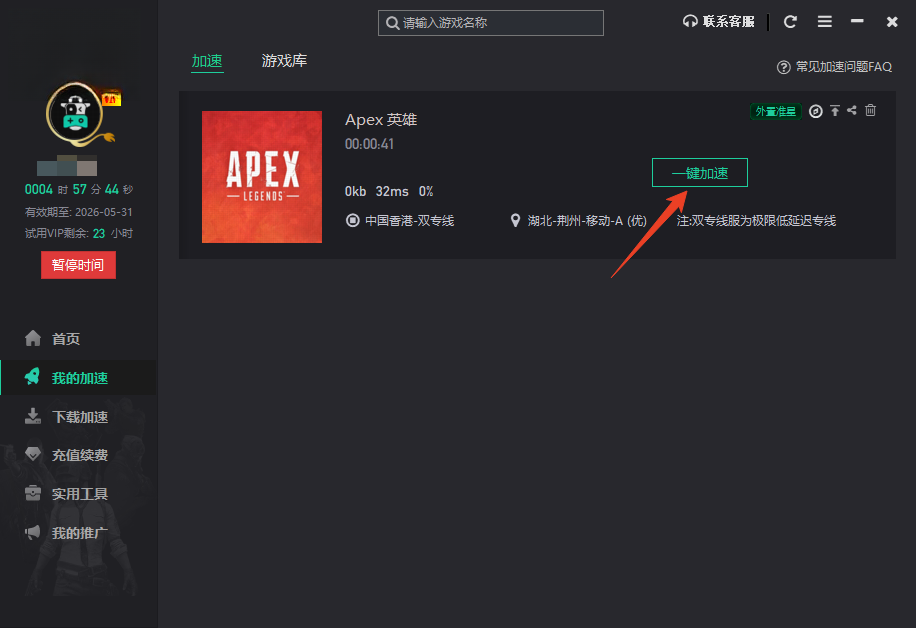The image size is (916, 628).
Task: Click the compass icon on Apex card
Action: coord(816,111)
